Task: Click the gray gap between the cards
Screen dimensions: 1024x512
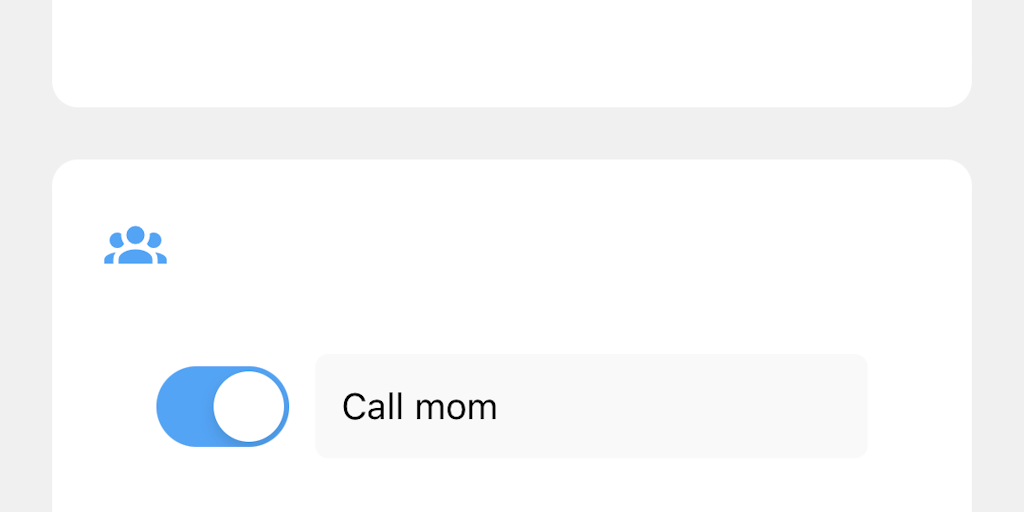Action: pos(512,133)
